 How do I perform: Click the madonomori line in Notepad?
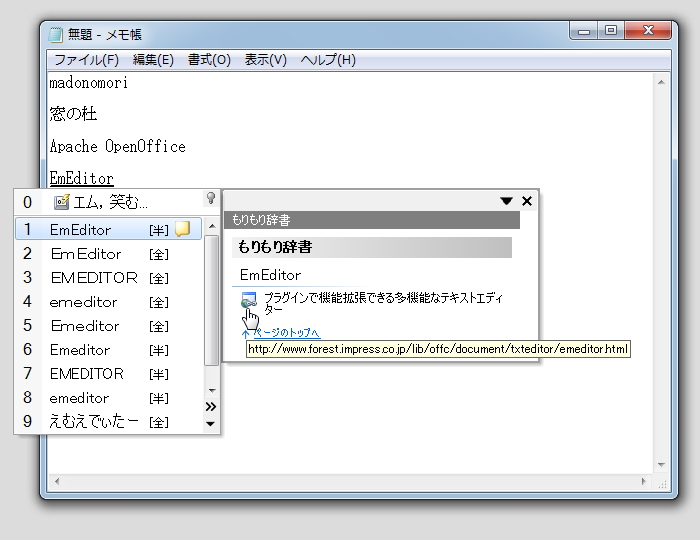click(x=88, y=83)
